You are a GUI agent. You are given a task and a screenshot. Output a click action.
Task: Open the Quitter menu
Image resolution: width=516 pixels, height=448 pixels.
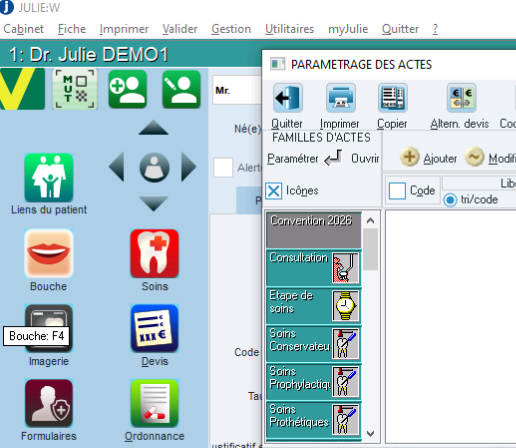click(x=400, y=29)
